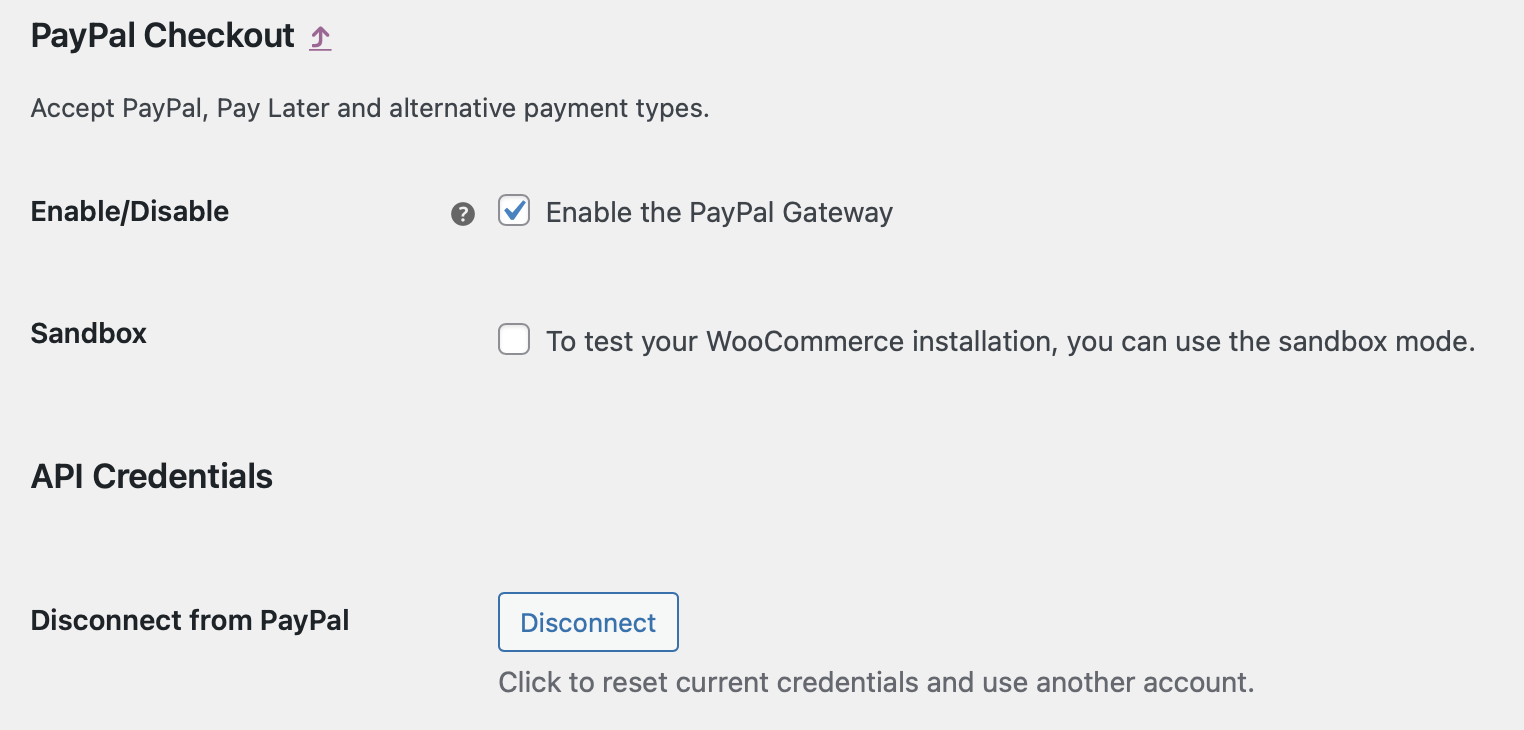The width and height of the screenshot is (1524, 730).
Task: Click the gray question mark in the Enable/Disable row
Action: 462,212
